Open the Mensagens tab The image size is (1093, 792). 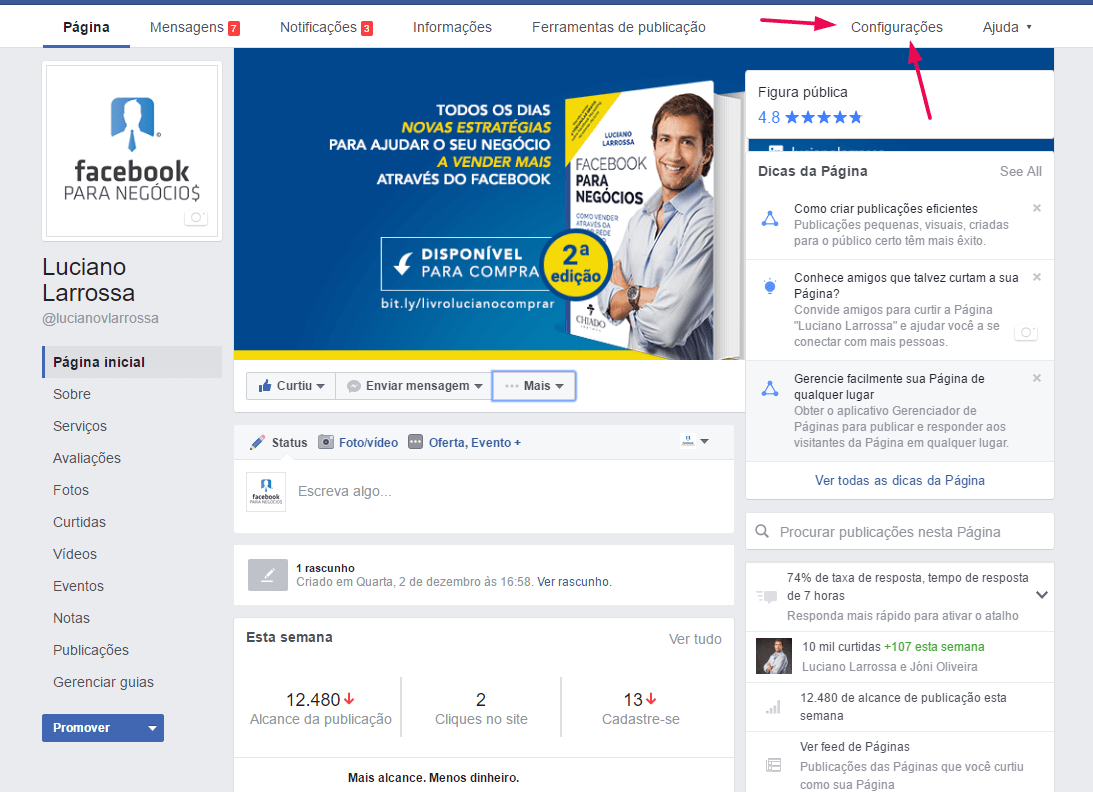tap(187, 27)
